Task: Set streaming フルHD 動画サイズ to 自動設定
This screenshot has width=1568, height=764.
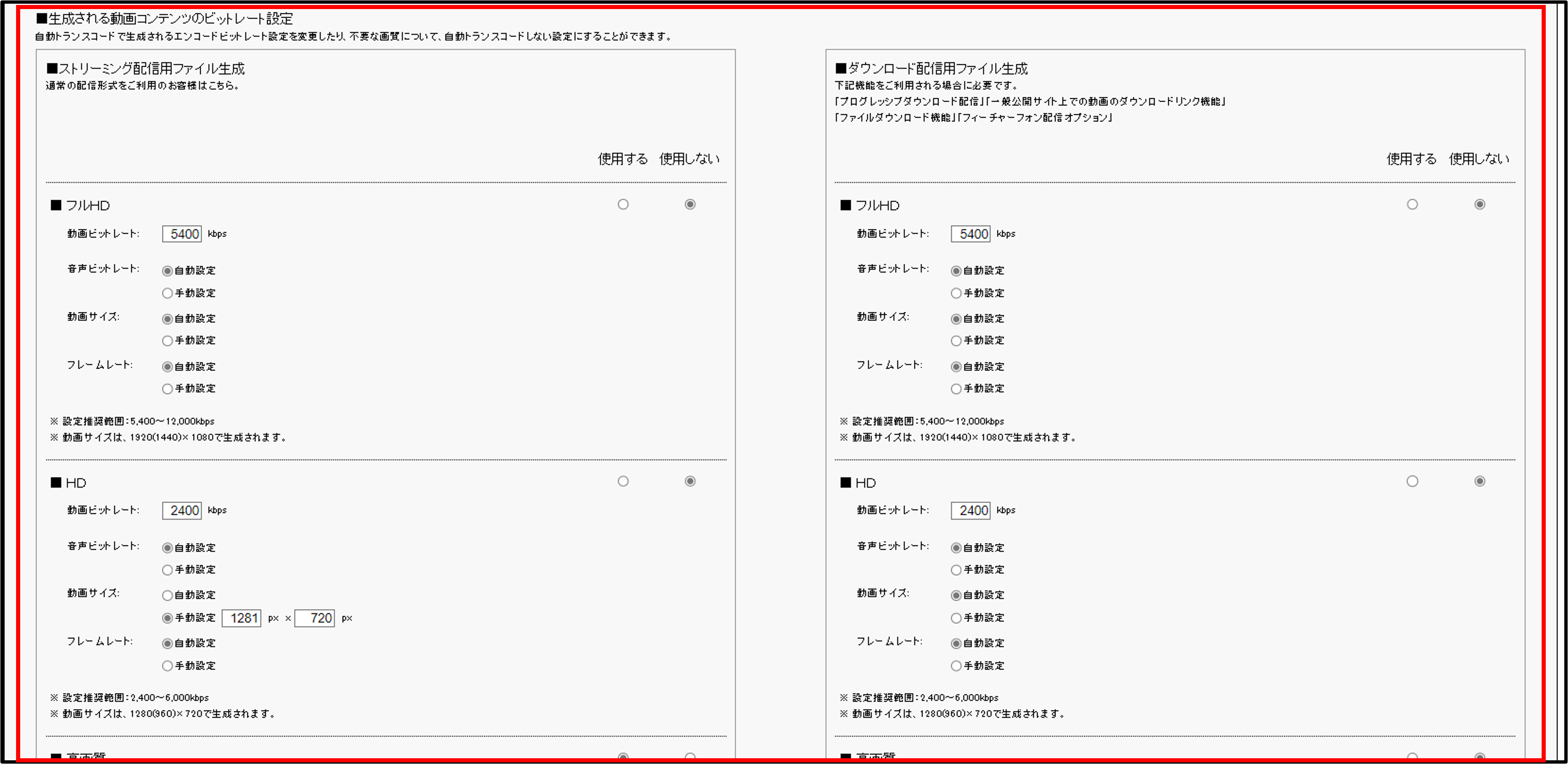Action: [x=167, y=319]
